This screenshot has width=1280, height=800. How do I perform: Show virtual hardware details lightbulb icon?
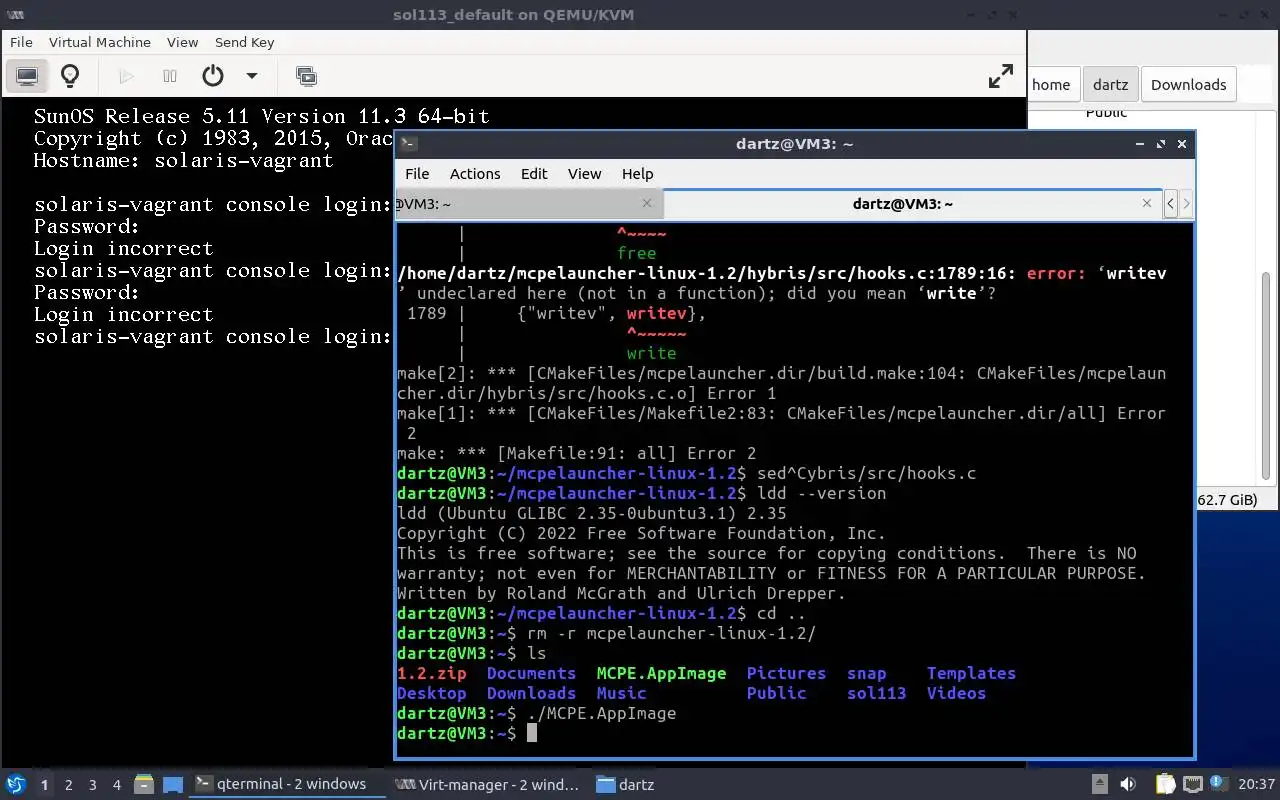tap(70, 76)
